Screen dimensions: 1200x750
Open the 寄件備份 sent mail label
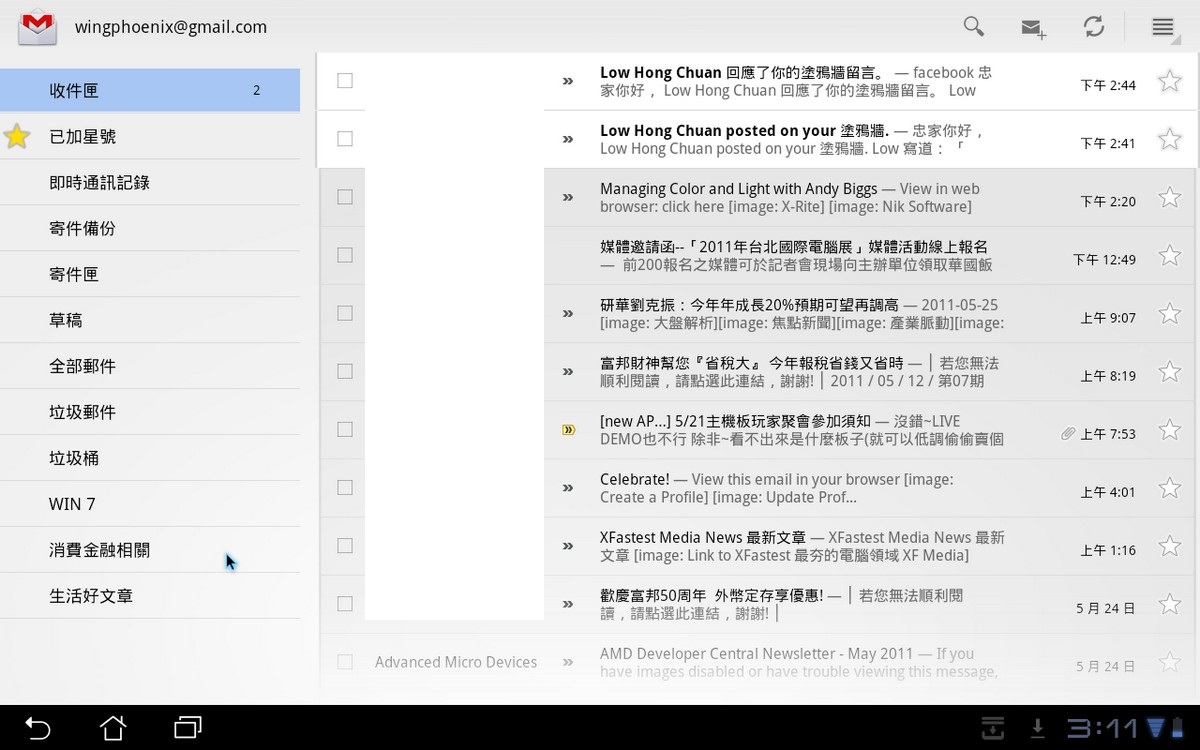150,228
